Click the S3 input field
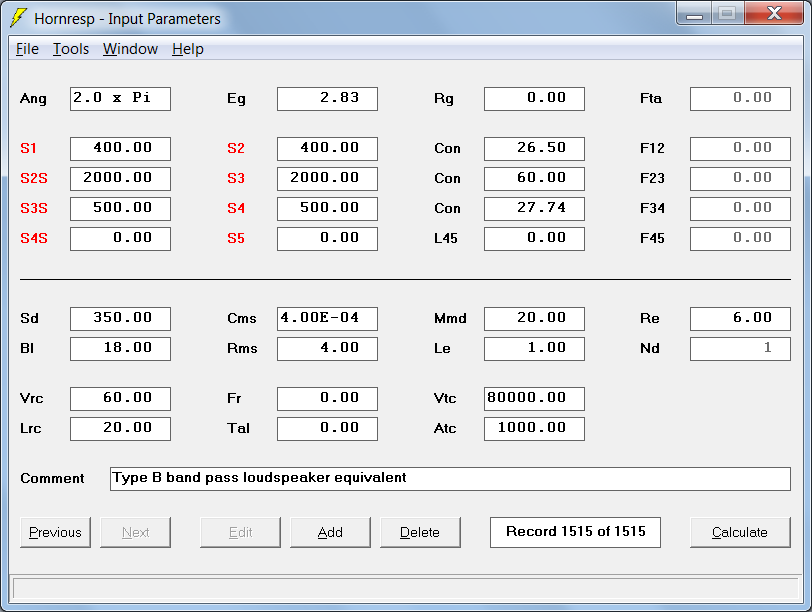This screenshot has width=812, height=612. coord(327,179)
